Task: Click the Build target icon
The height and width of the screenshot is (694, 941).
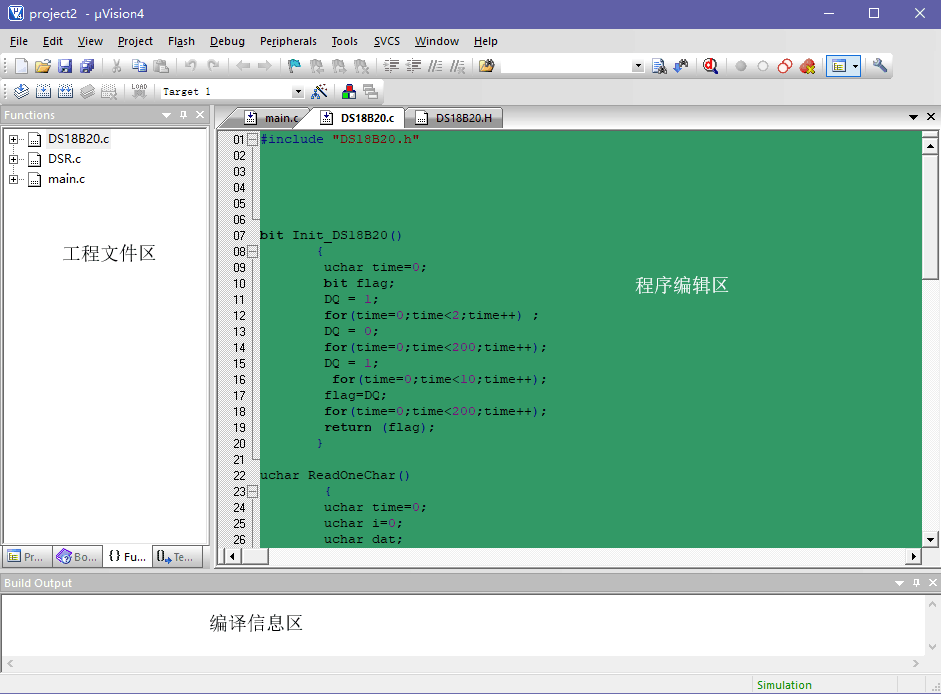Action: coord(42,92)
